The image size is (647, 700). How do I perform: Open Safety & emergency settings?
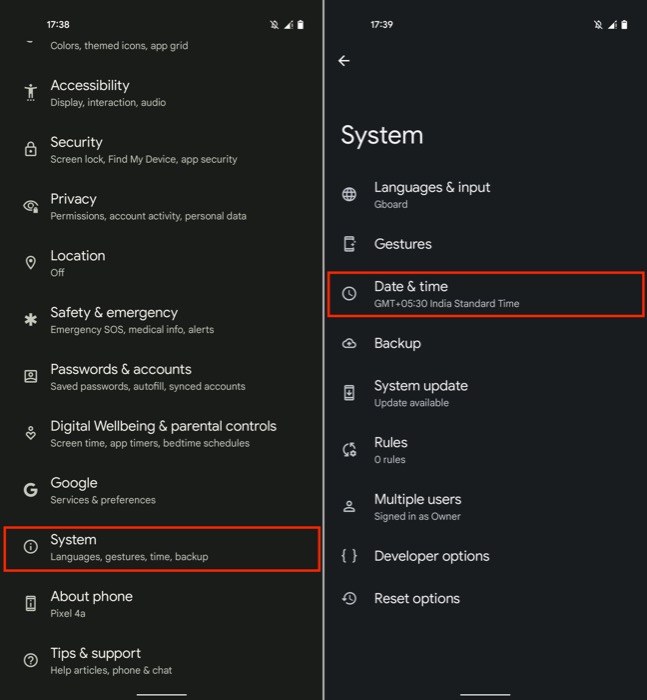pos(162,320)
